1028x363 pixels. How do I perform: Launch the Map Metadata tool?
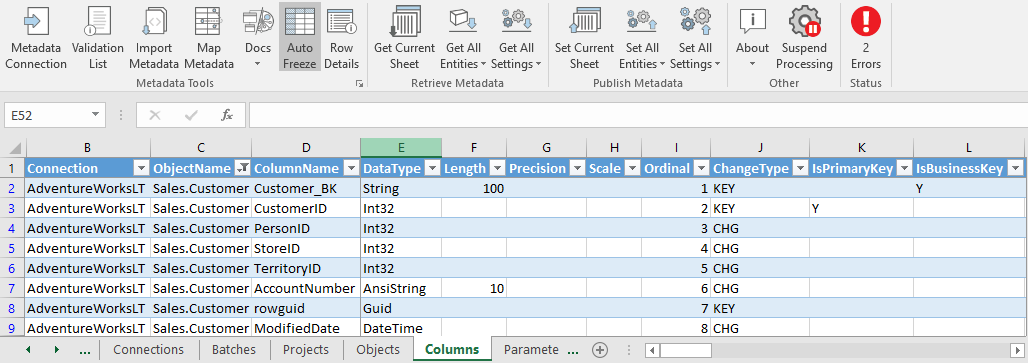[208, 37]
